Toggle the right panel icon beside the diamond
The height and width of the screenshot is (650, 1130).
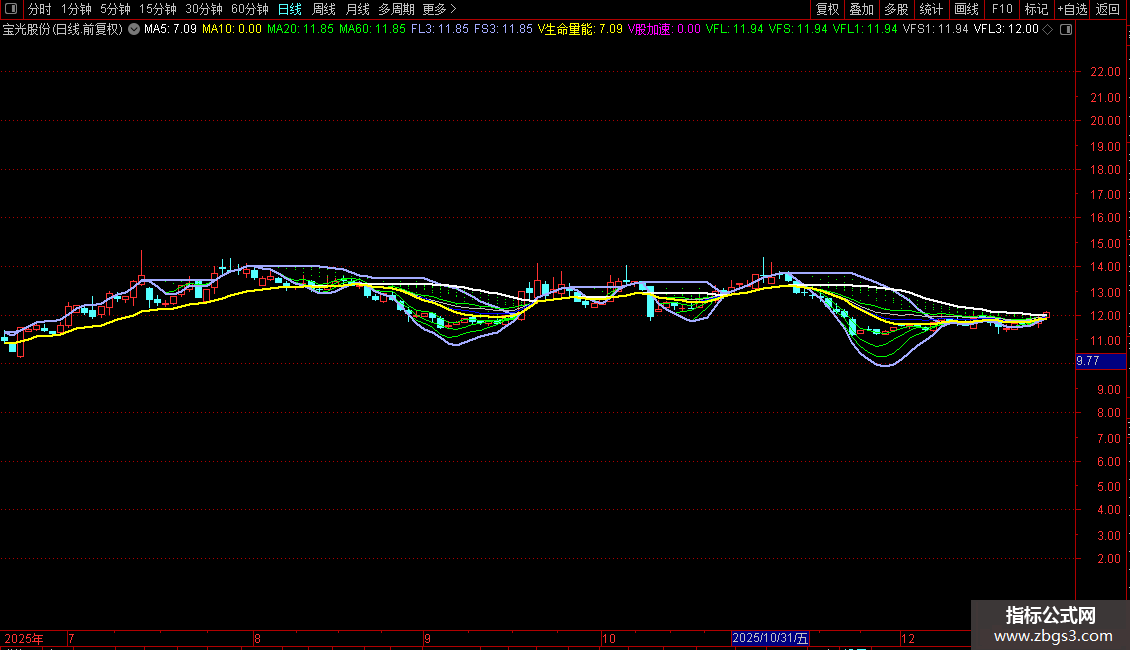pyautogui.click(x=1066, y=30)
